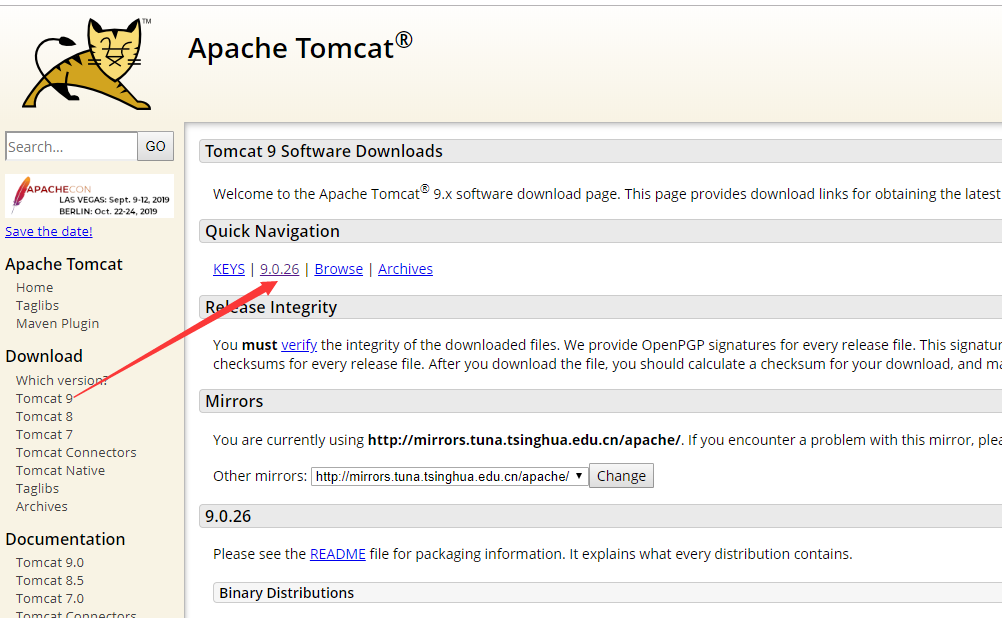Select Tomcat 7 download link
The width and height of the screenshot is (1002, 618).
44,434
